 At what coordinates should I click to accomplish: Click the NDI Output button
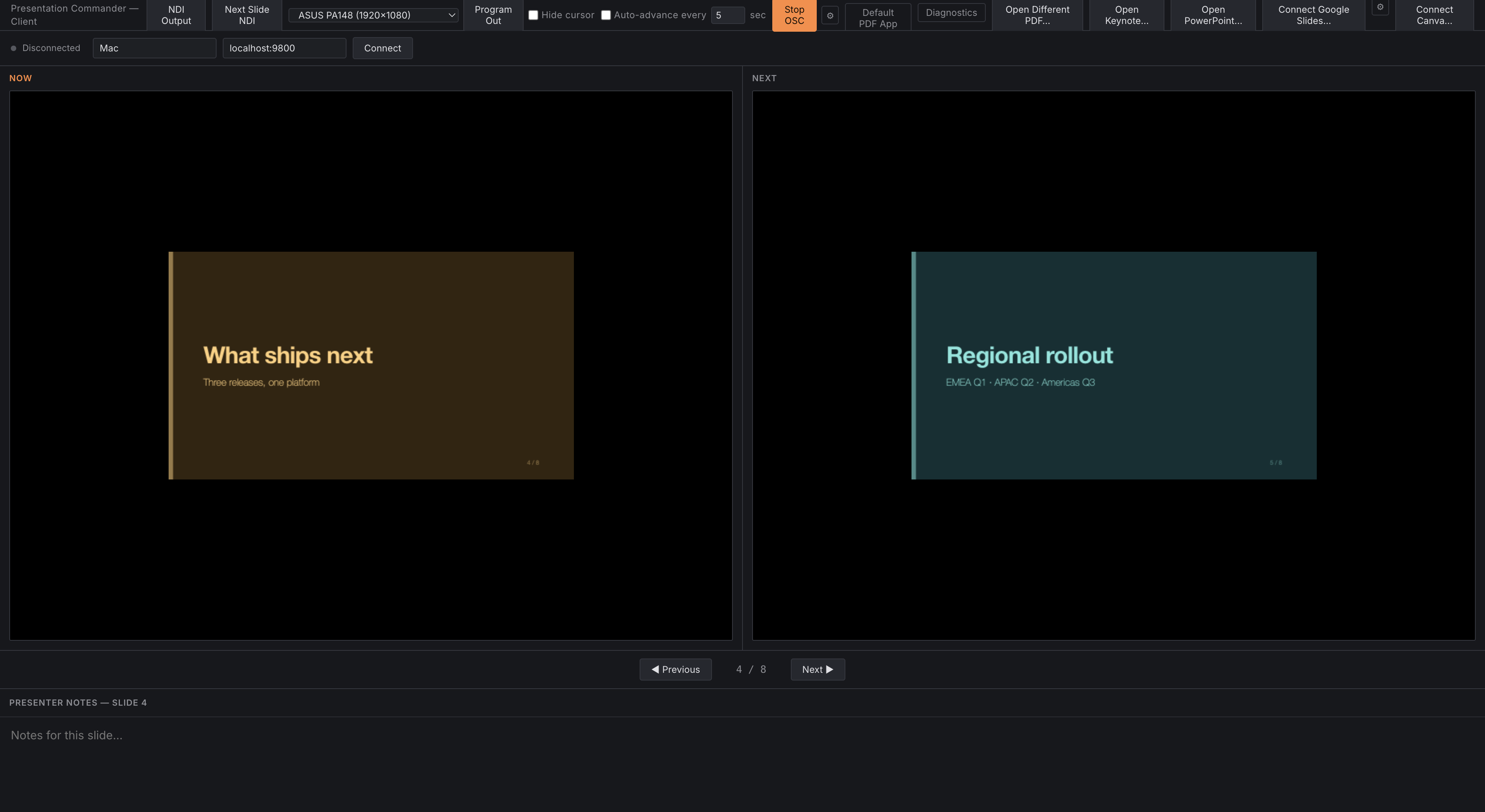click(176, 15)
